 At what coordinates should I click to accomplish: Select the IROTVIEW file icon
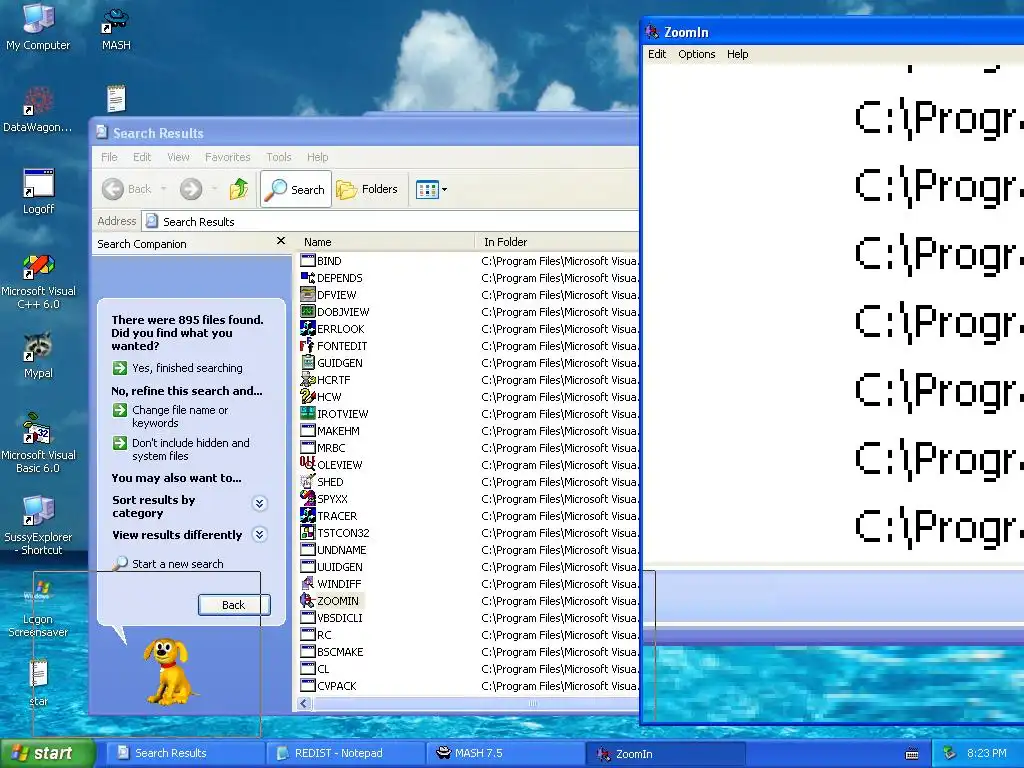[x=308, y=413]
